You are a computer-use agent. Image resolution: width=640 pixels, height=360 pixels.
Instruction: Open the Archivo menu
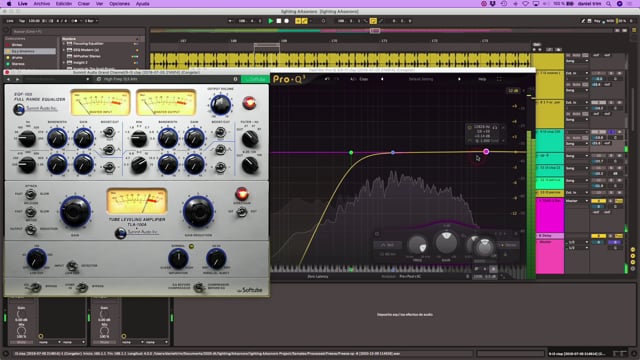tap(42, 4)
